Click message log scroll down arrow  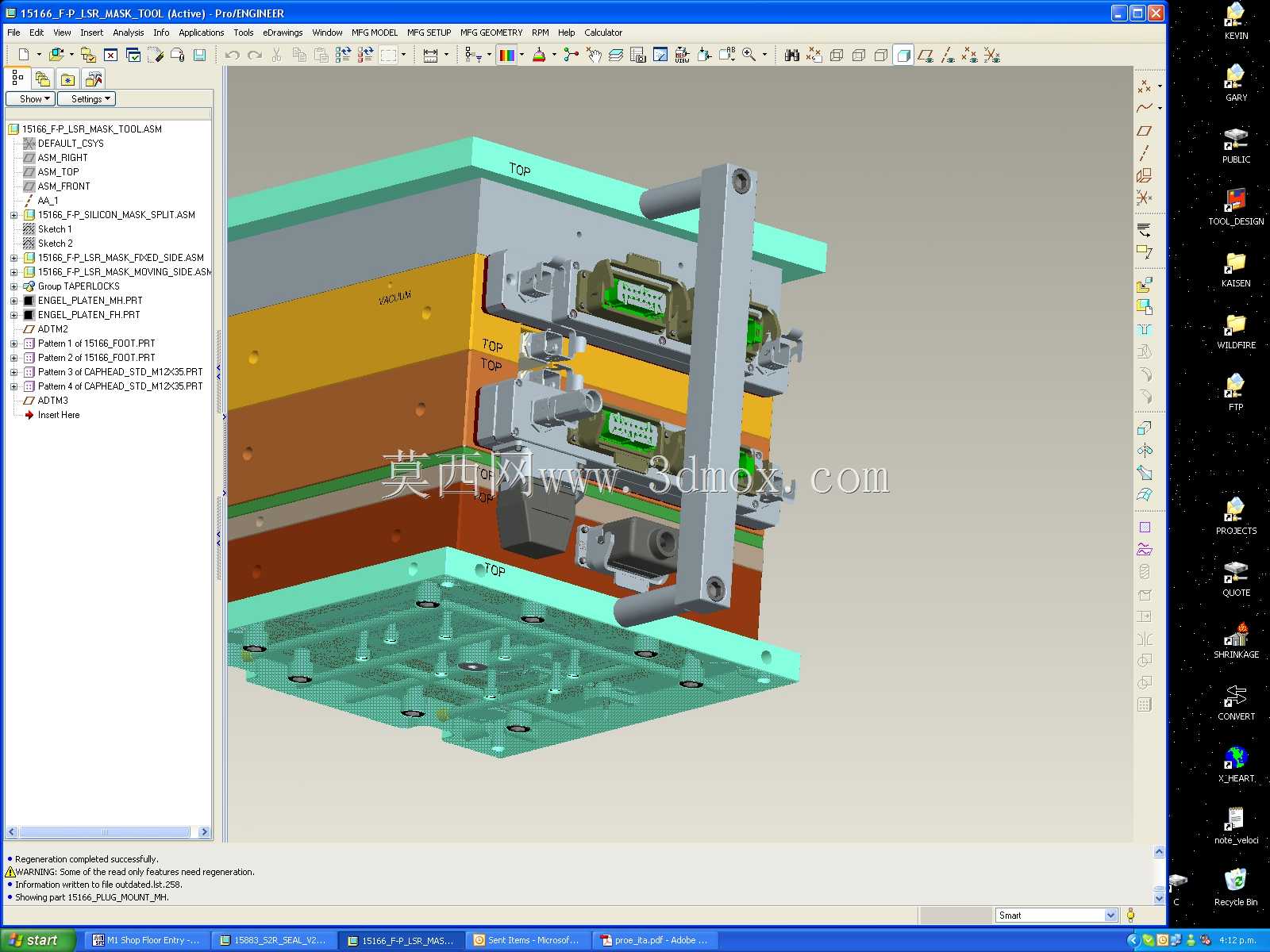click(x=1159, y=899)
